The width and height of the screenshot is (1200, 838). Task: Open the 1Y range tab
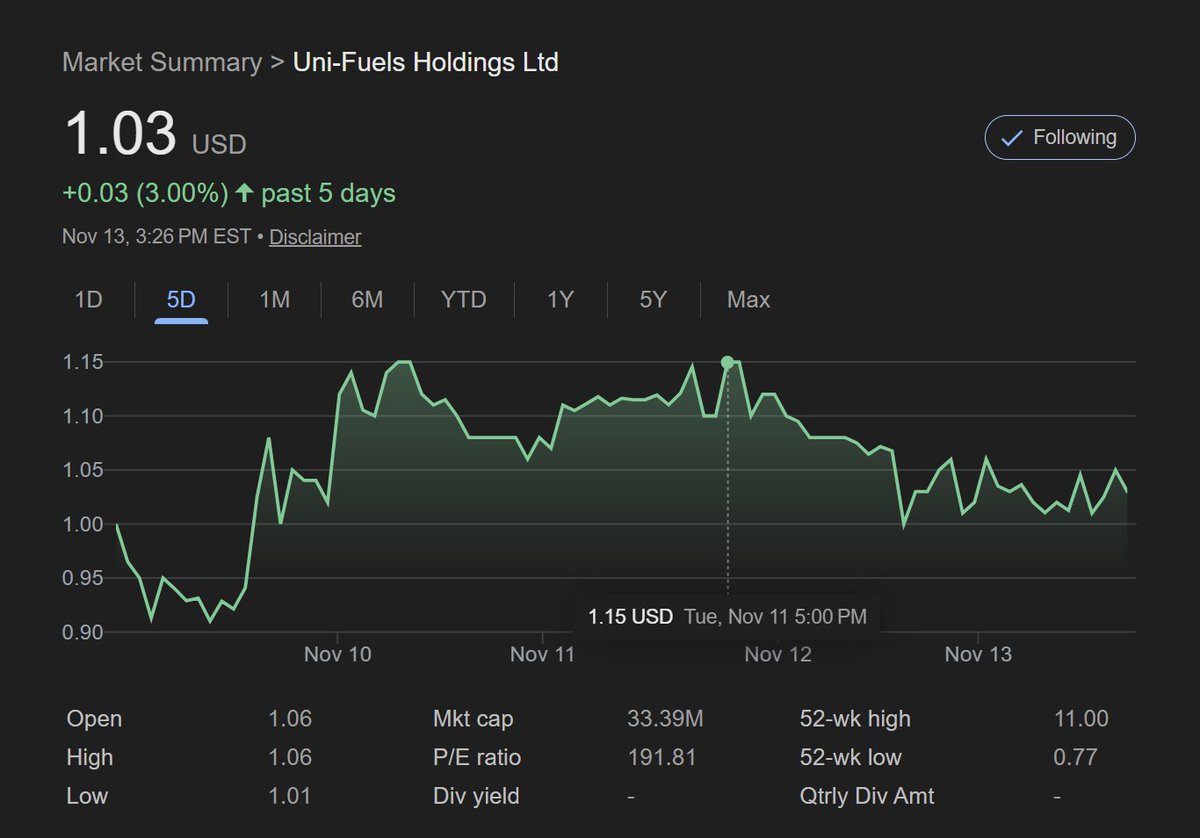click(560, 299)
